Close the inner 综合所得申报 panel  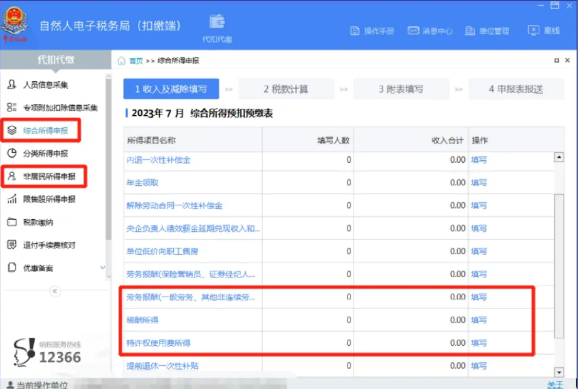[568, 60]
